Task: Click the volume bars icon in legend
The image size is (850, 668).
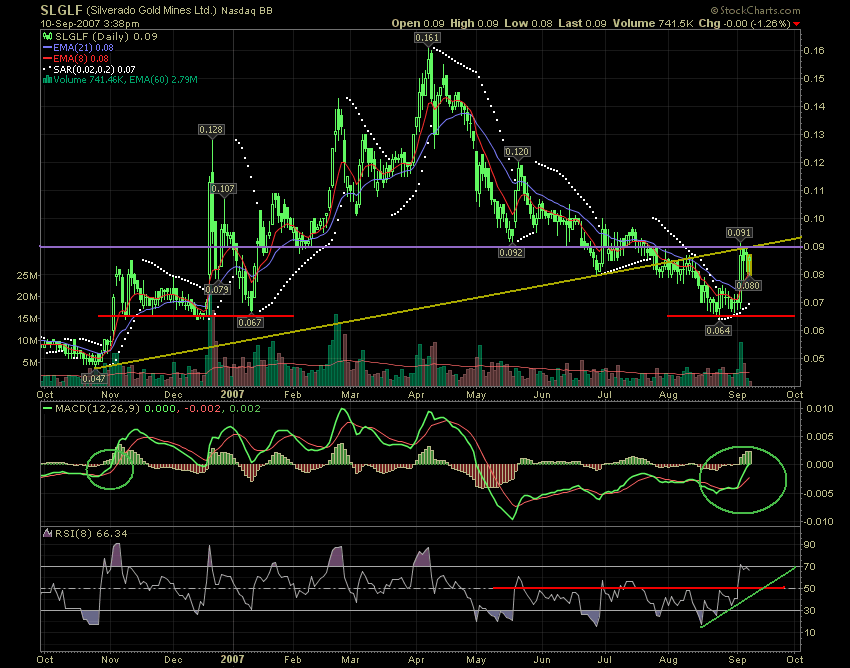Action: click(x=47, y=80)
